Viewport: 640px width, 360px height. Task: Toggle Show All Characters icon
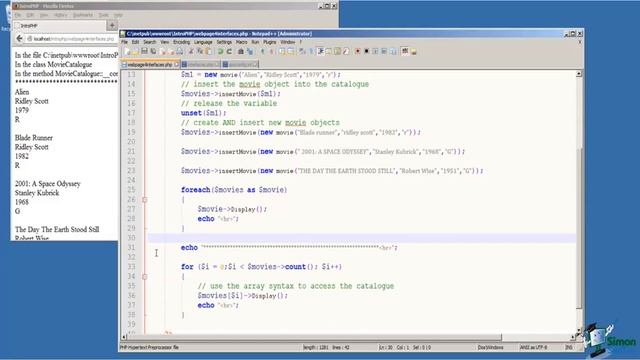click(311, 51)
